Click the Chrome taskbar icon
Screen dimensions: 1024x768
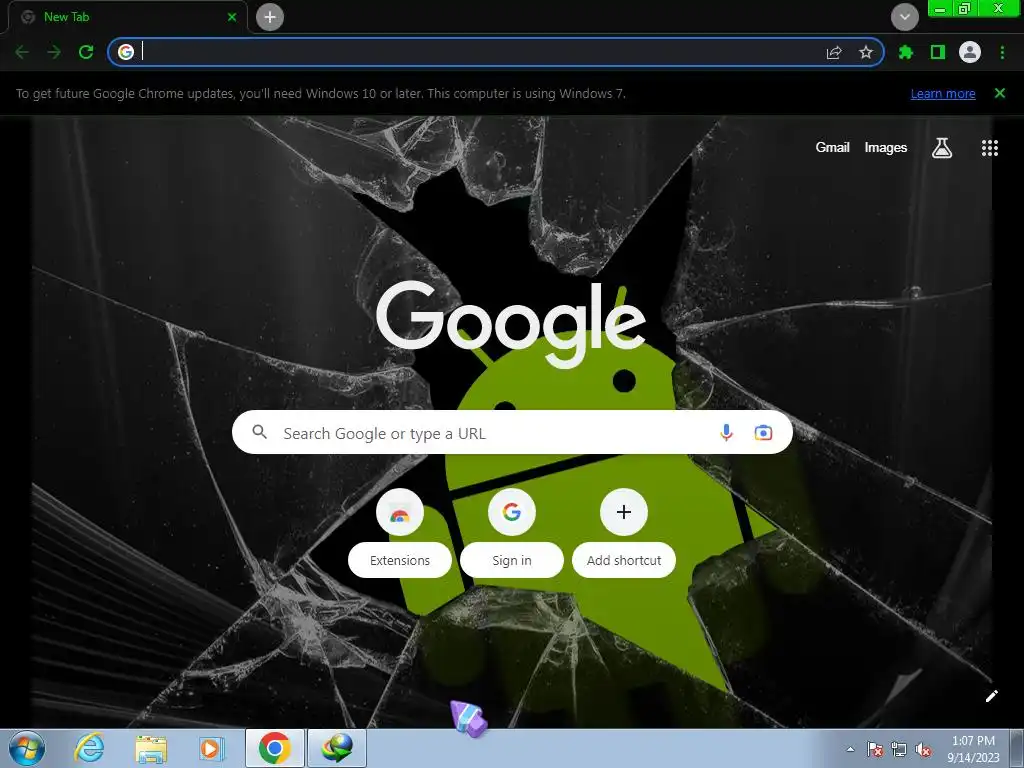tap(274, 748)
